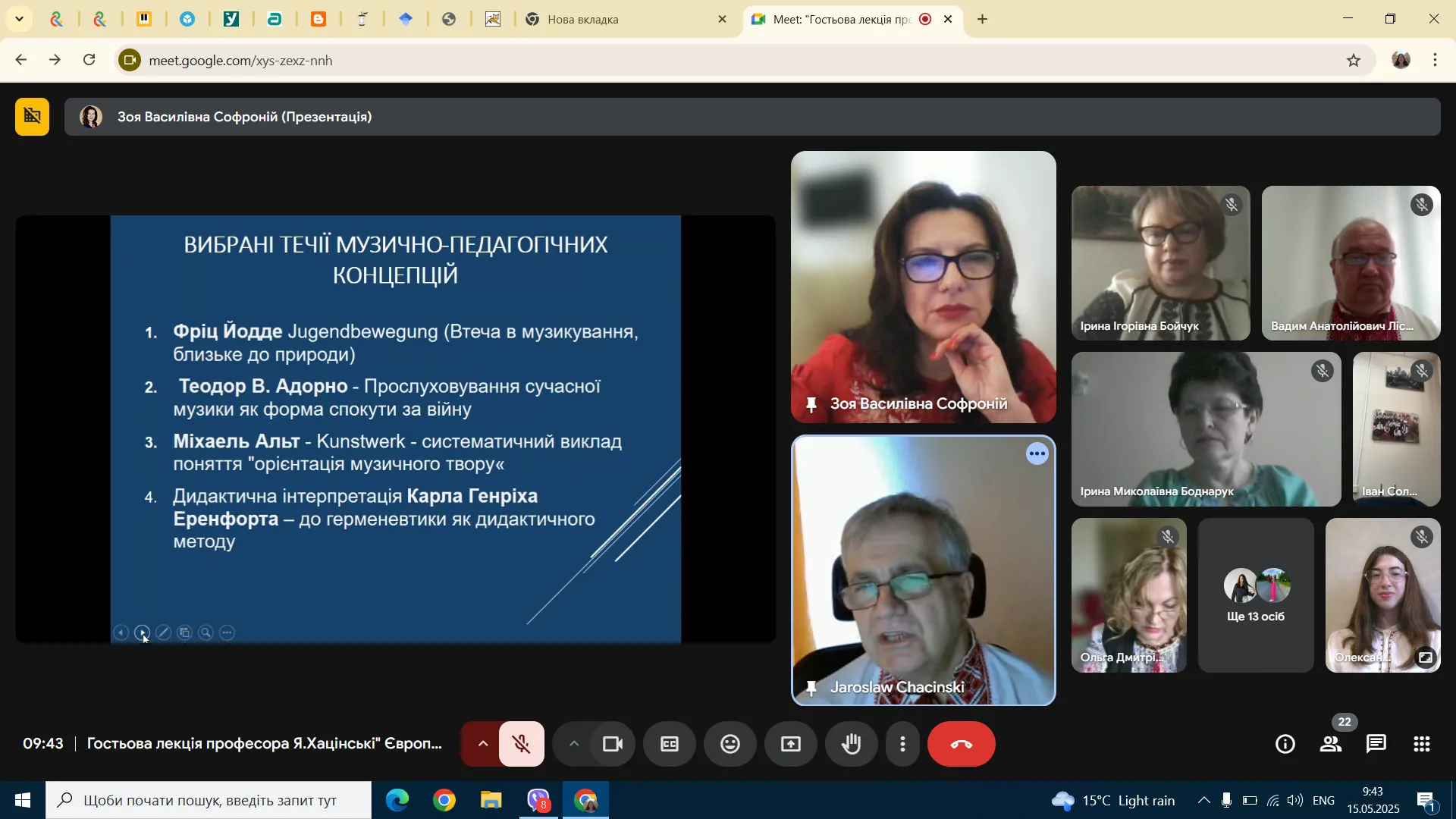1456x819 pixels.
Task: Expand video settings arrow beside camera
Action: [574, 744]
